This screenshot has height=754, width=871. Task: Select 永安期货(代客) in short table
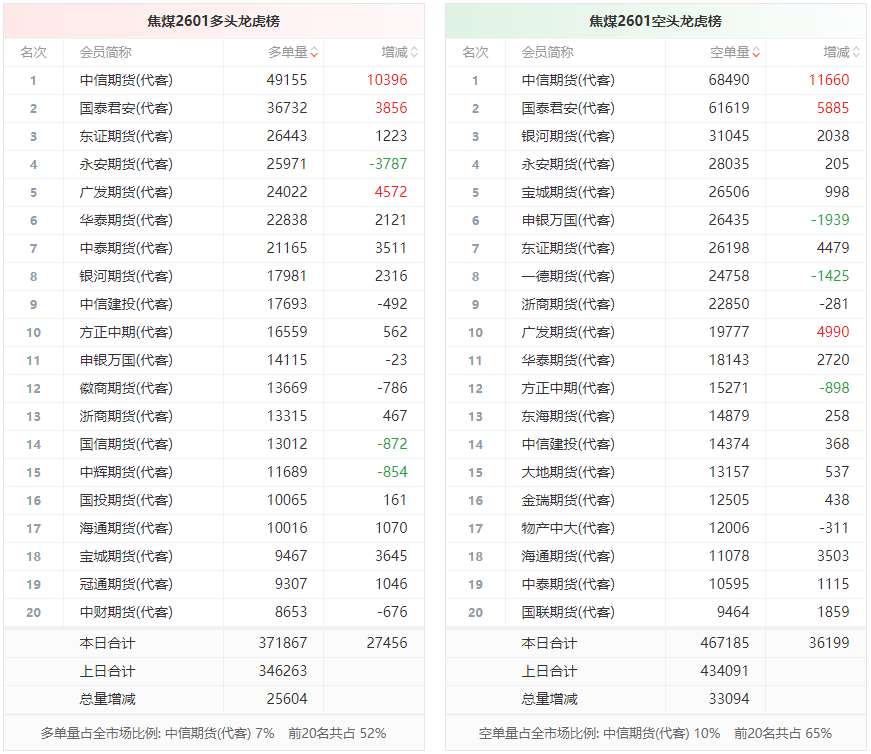tap(568, 164)
